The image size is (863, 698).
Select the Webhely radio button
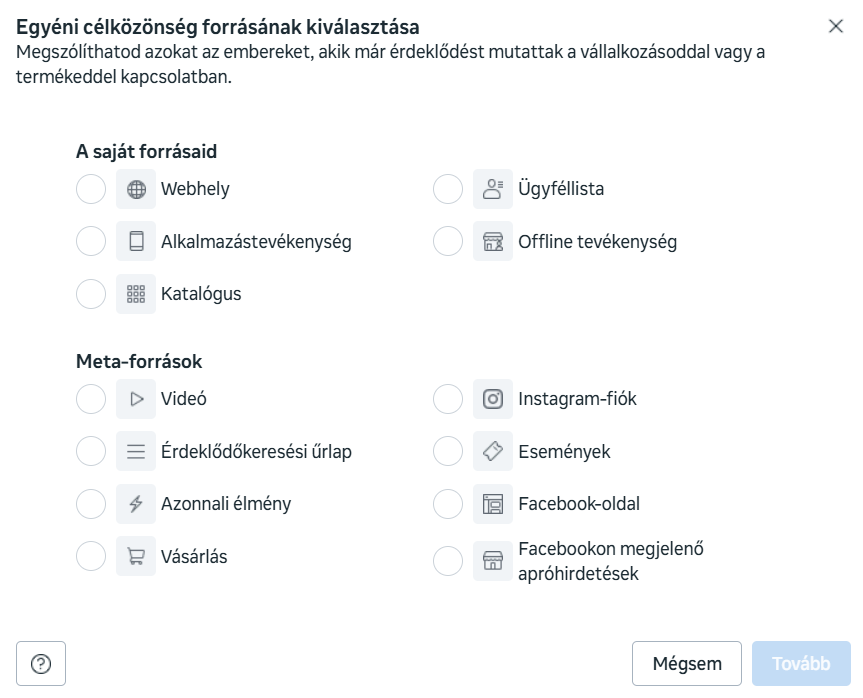(x=91, y=189)
